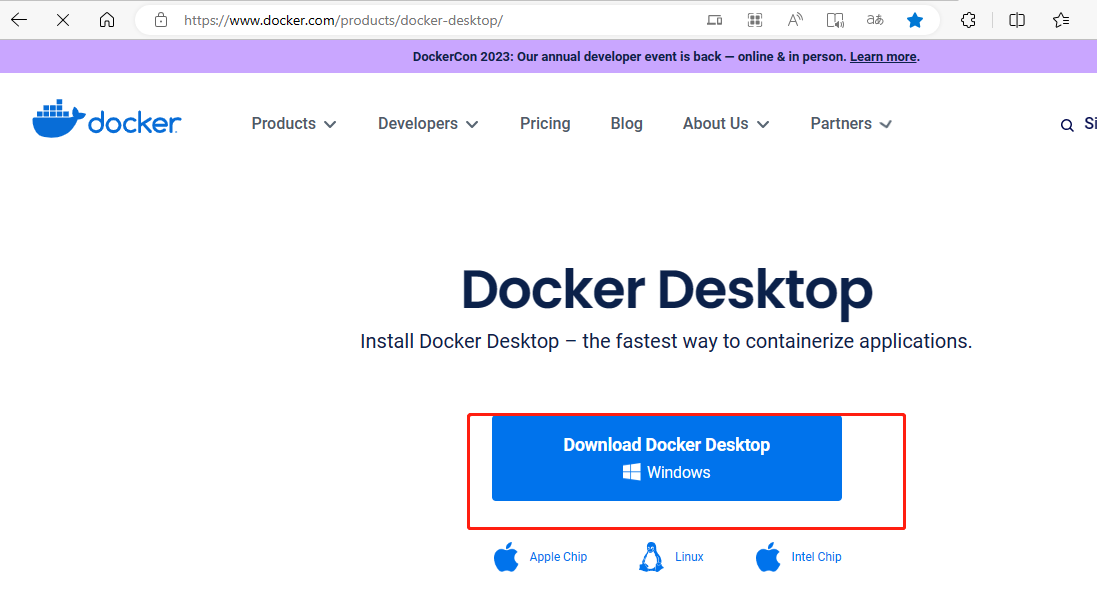Select the Intel Chip download option
This screenshot has height=597, width=1097.
click(x=799, y=556)
